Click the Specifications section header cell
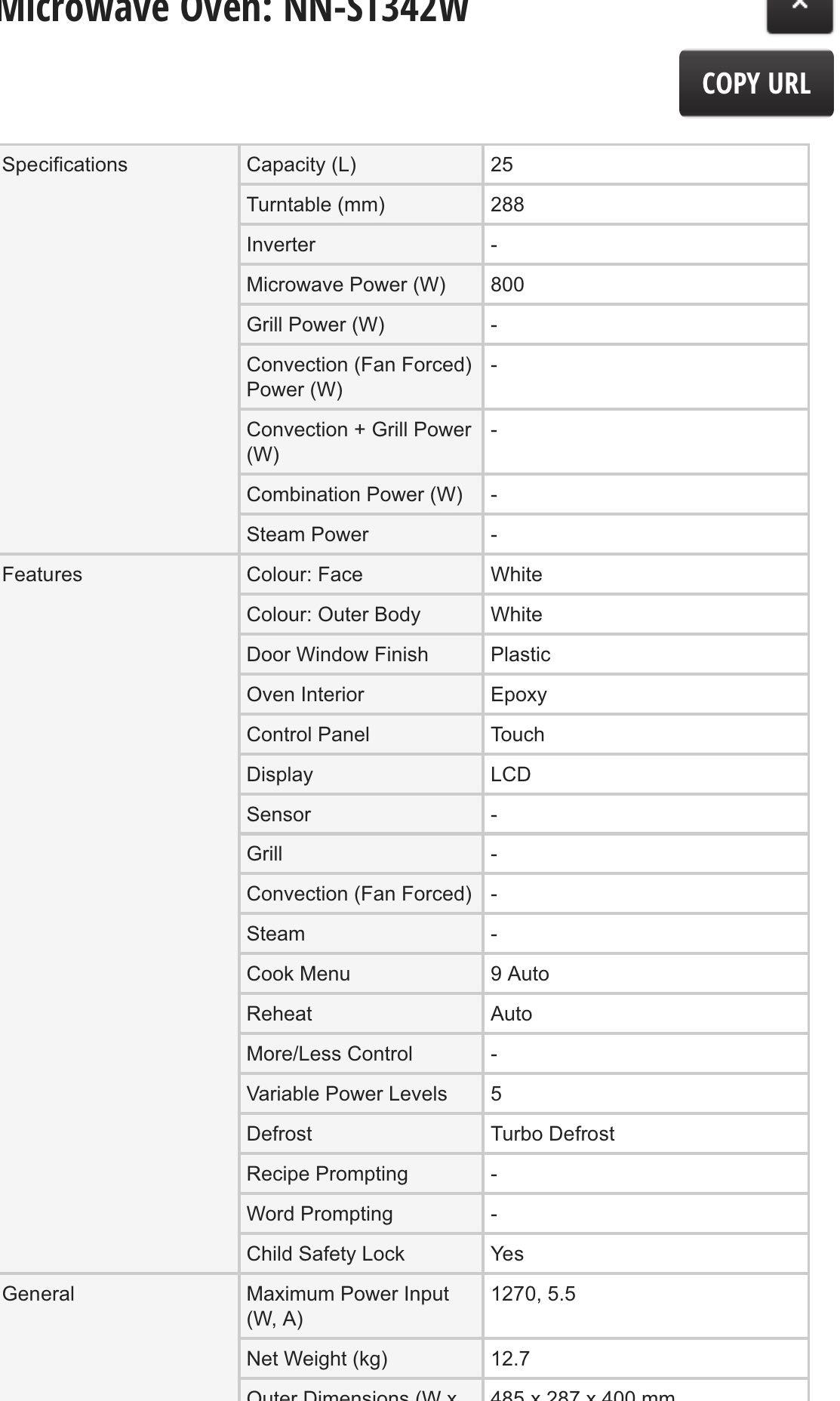 coord(65,165)
